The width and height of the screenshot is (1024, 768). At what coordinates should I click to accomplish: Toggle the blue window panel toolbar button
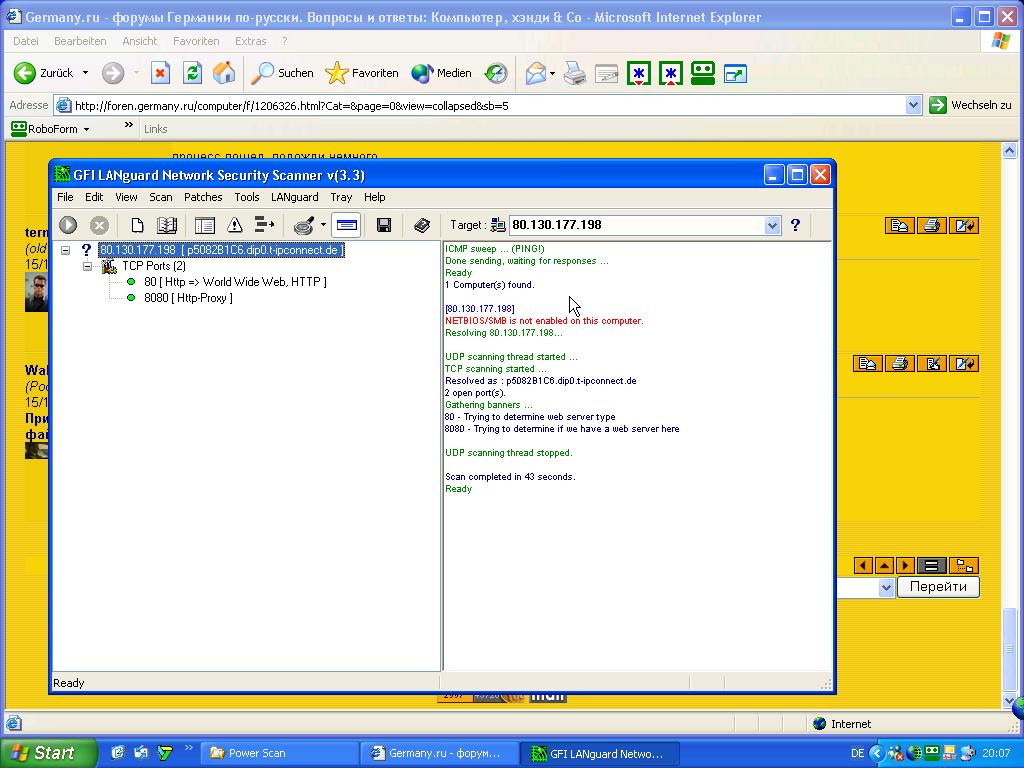pyautogui.click(x=346, y=225)
